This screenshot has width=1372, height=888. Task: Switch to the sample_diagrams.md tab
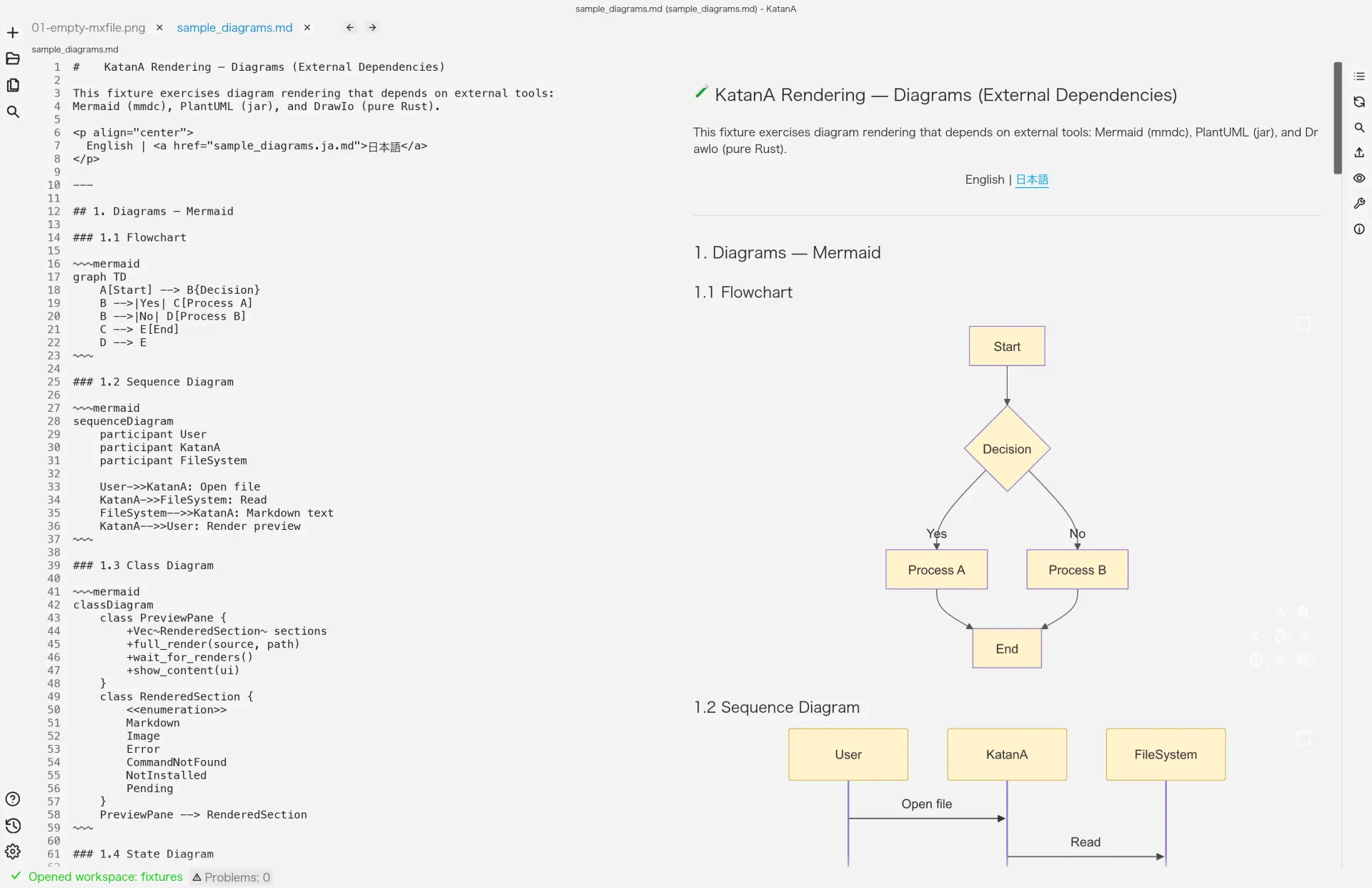coord(234,28)
